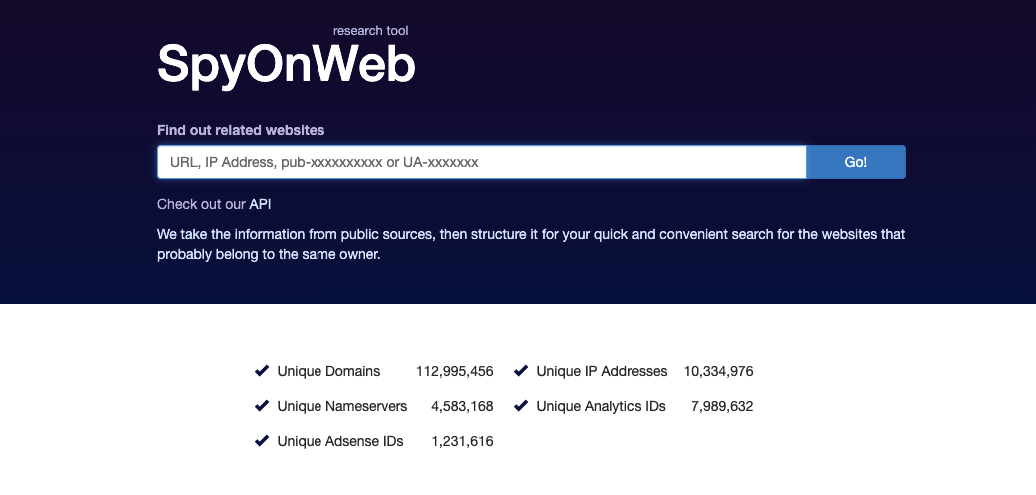Open the API link
This screenshot has height=495, width=1036.
tap(260, 204)
